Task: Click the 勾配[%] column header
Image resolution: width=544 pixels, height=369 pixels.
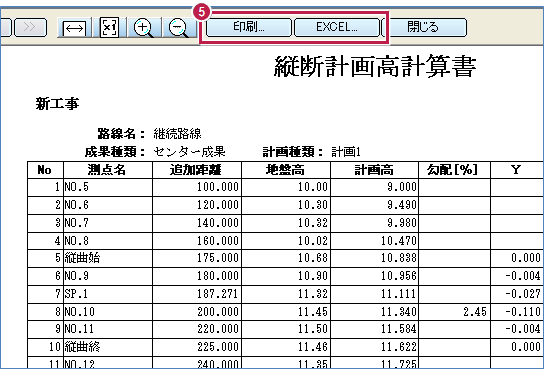Action: pyautogui.click(x=454, y=170)
